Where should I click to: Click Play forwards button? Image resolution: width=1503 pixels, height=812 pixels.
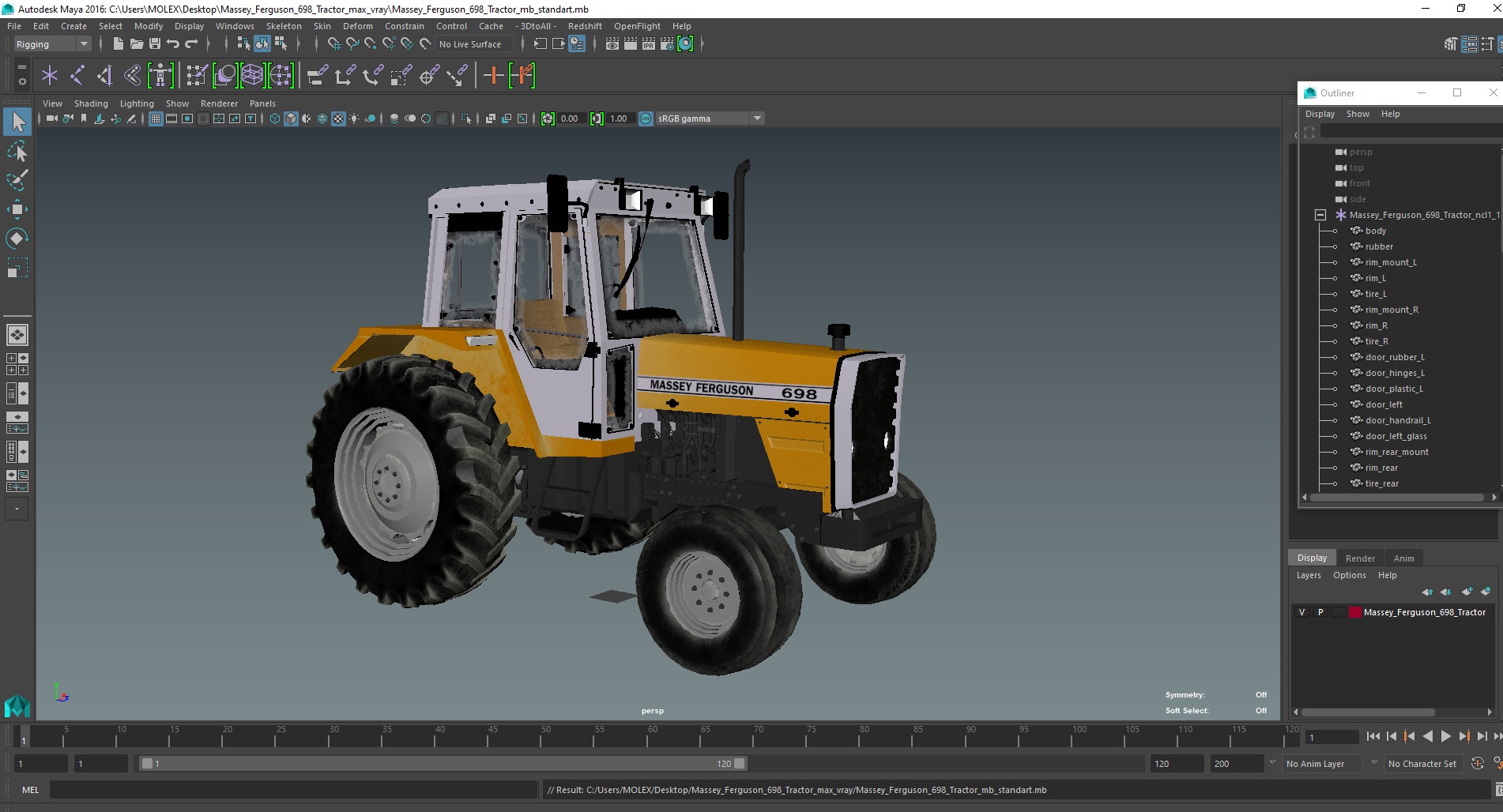tap(1445, 736)
